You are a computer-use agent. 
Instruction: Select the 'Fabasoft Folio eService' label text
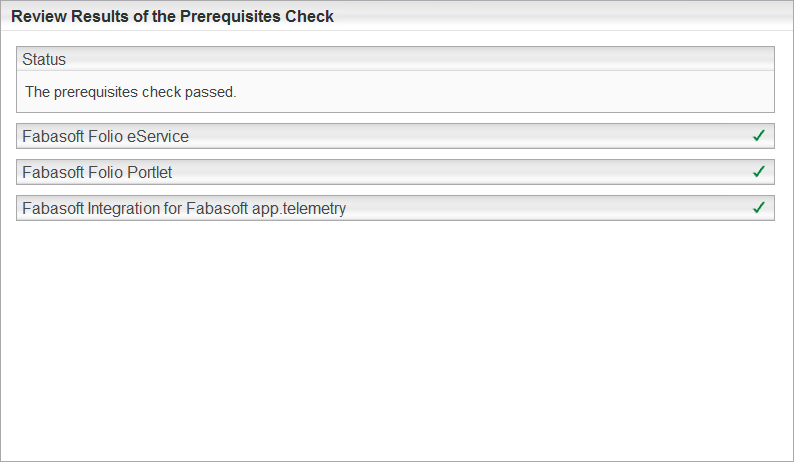pyautogui.click(x=105, y=136)
